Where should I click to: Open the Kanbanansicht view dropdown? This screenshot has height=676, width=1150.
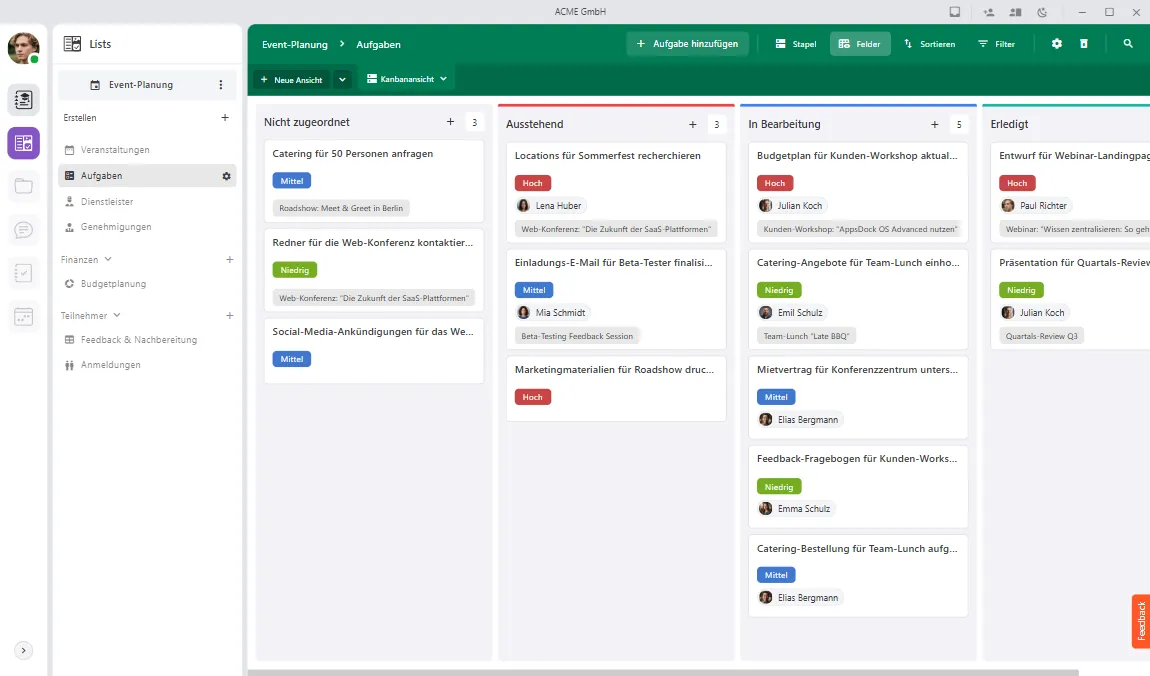406,79
